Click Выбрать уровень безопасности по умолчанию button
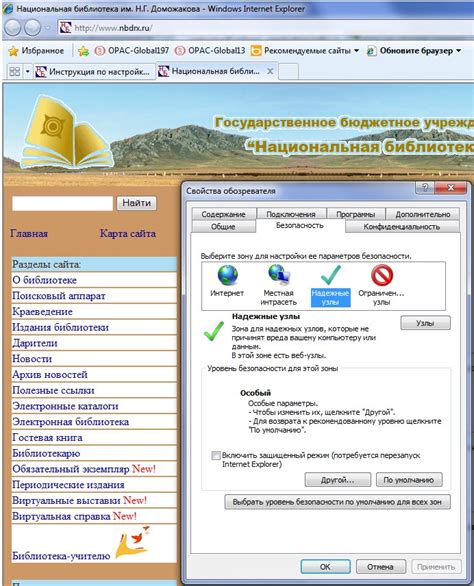This screenshot has height=586, width=474. point(337,502)
